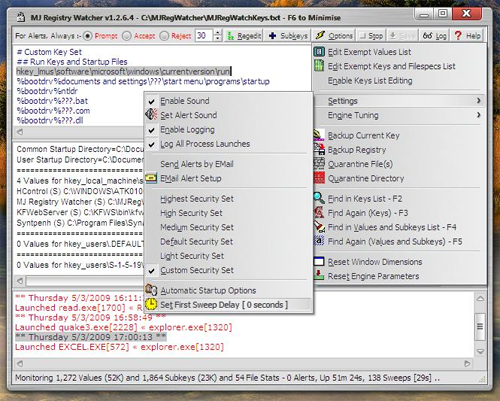
Task: Click the application icon in title bar
Action: 21,17
